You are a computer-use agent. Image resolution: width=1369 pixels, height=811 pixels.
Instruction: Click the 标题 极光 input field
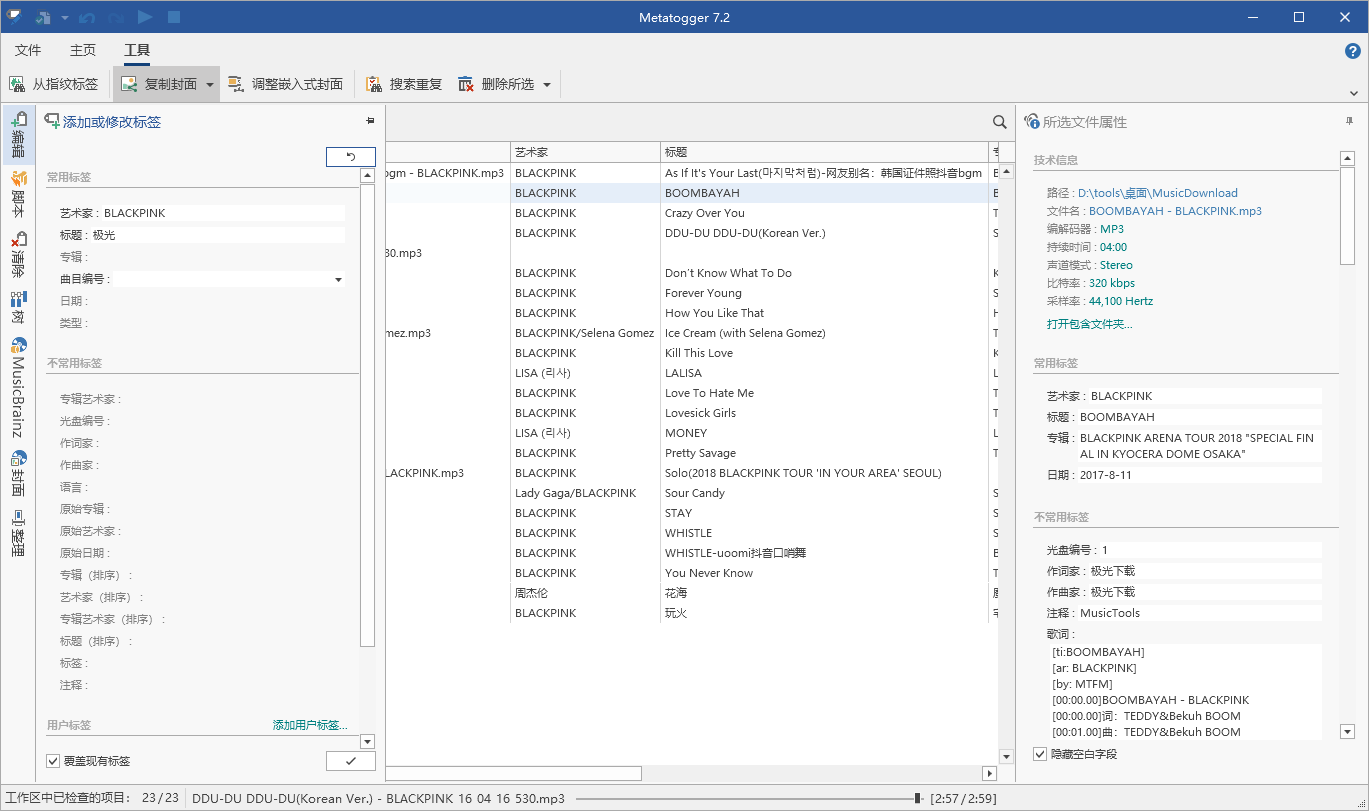(218, 235)
